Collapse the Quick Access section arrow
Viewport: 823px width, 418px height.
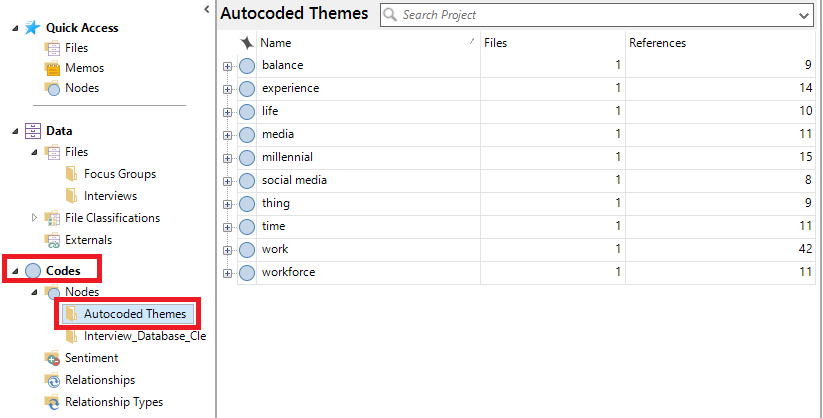point(15,28)
